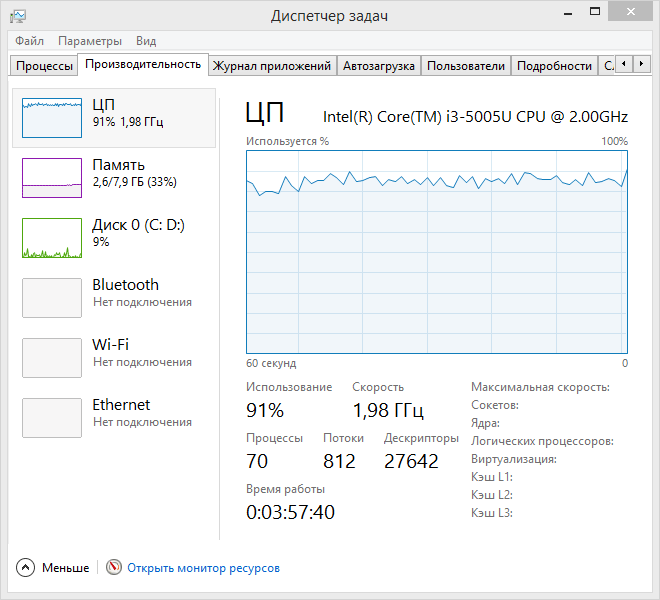Click the Логических процессоров: label
660x600 pixels.
542,441
